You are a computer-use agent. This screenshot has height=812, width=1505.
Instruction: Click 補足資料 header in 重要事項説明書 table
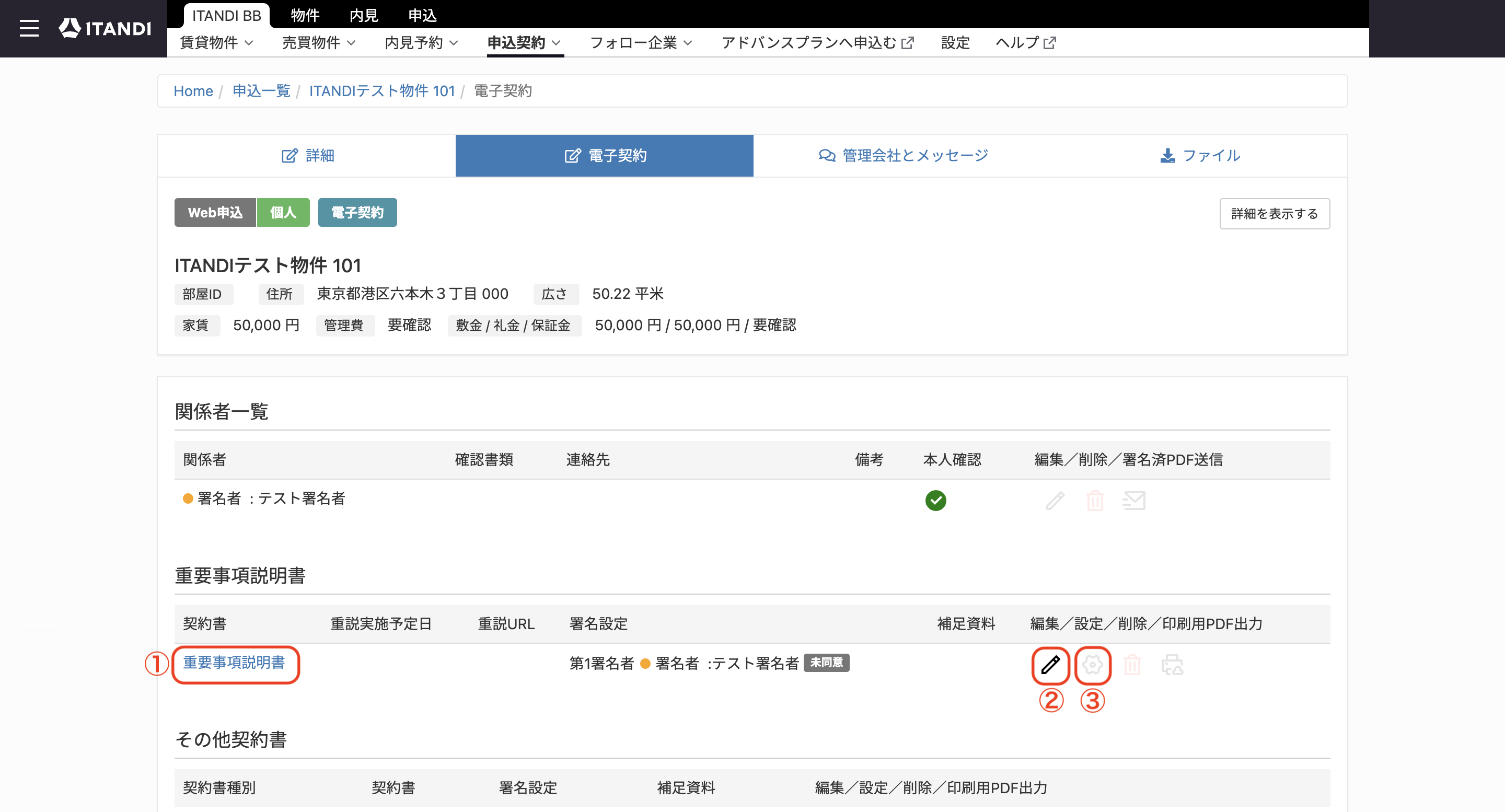pos(966,624)
